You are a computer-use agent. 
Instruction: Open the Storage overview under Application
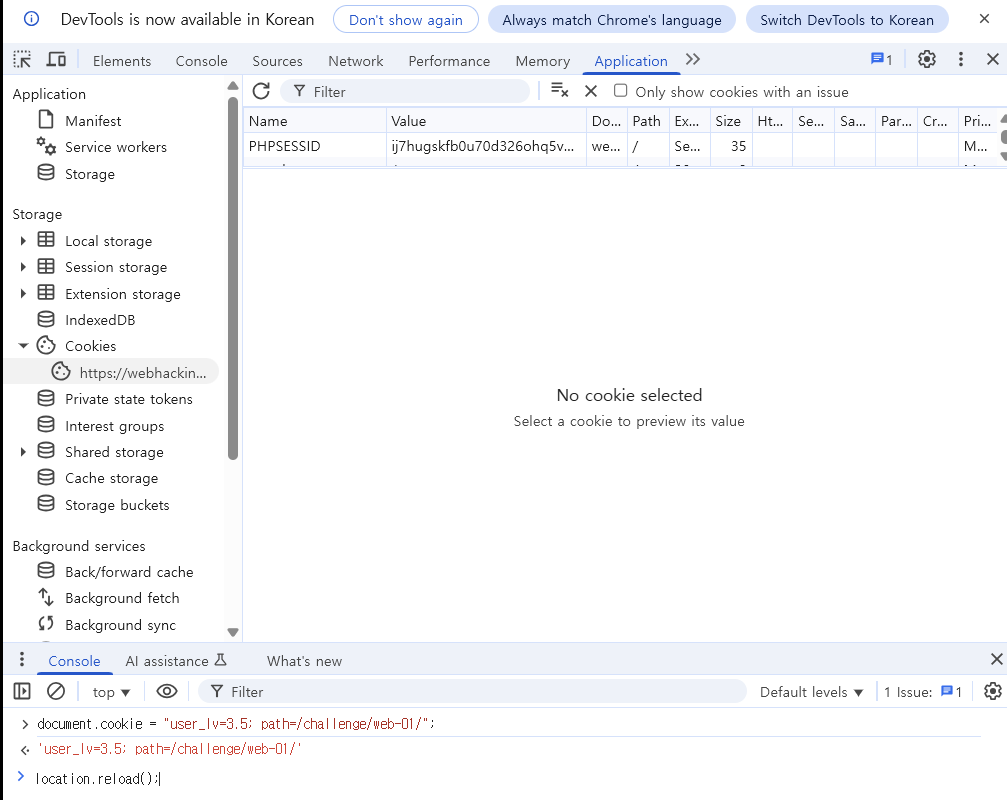pos(89,174)
